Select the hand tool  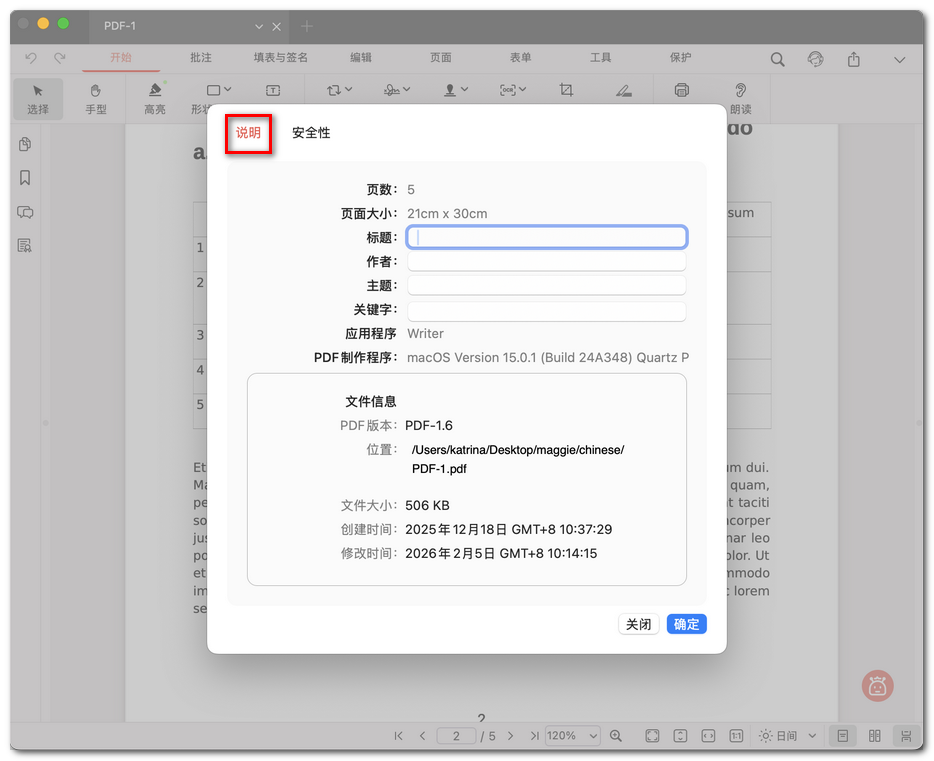96,99
